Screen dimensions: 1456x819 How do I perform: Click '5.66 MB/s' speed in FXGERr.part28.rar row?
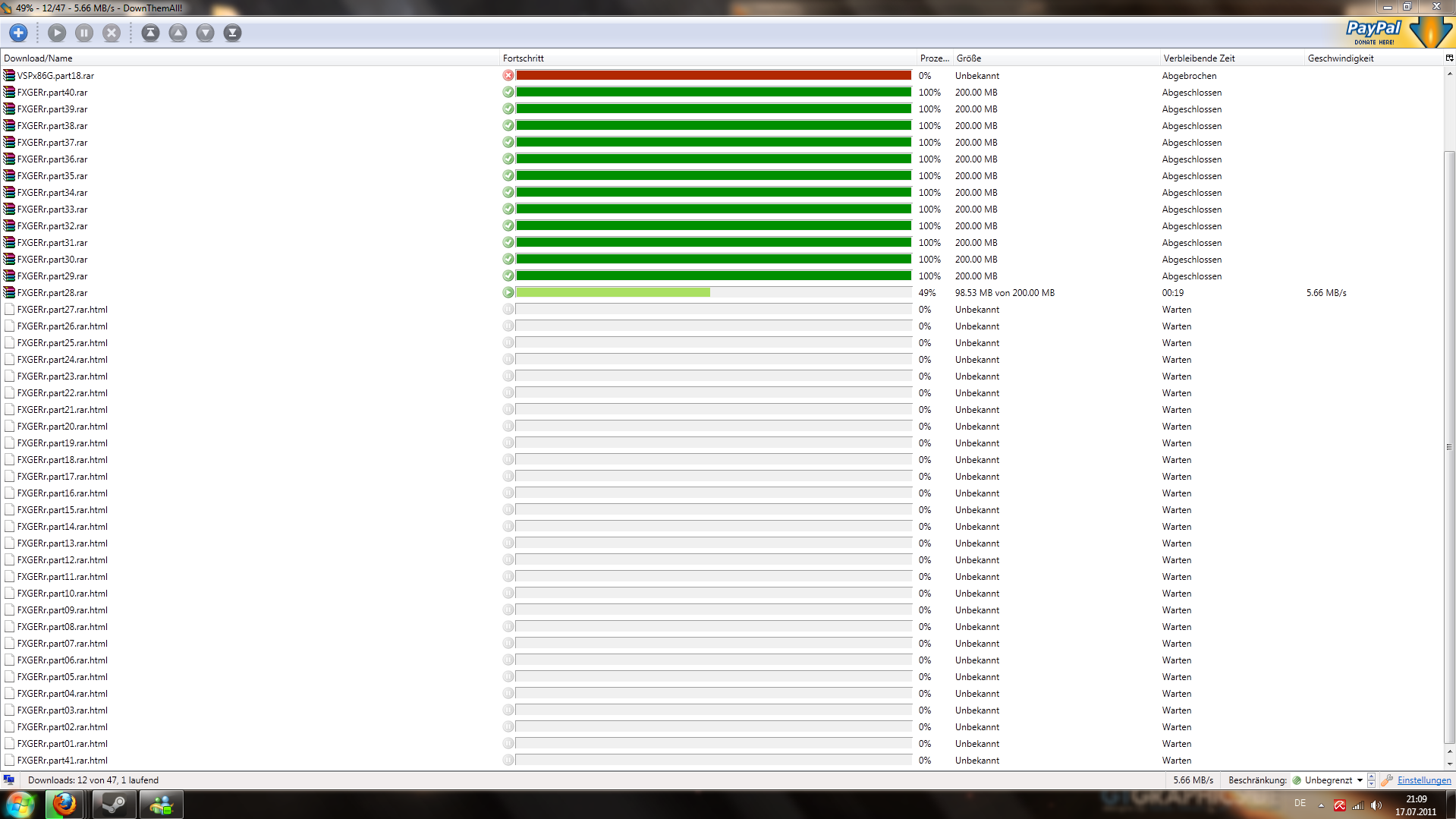tap(1326, 292)
